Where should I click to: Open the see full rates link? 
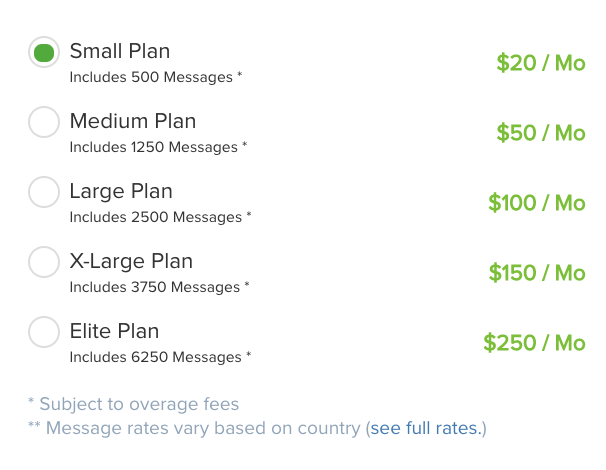coord(426,428)
